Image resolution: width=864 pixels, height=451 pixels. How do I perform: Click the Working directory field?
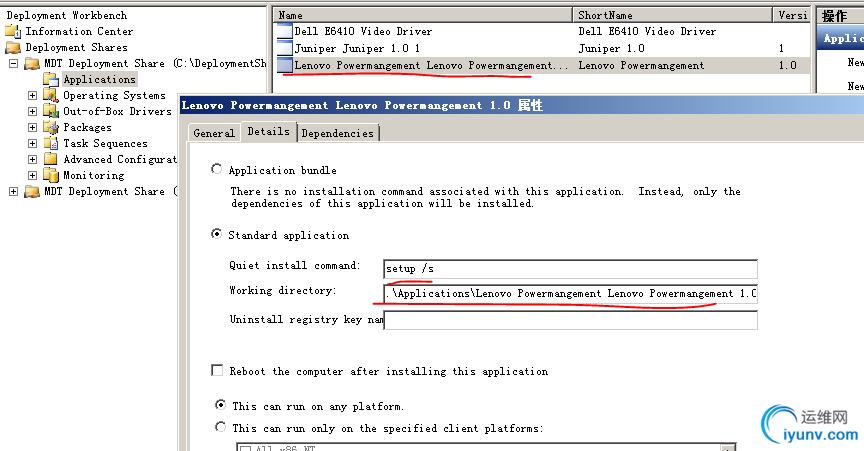(570, 294)
